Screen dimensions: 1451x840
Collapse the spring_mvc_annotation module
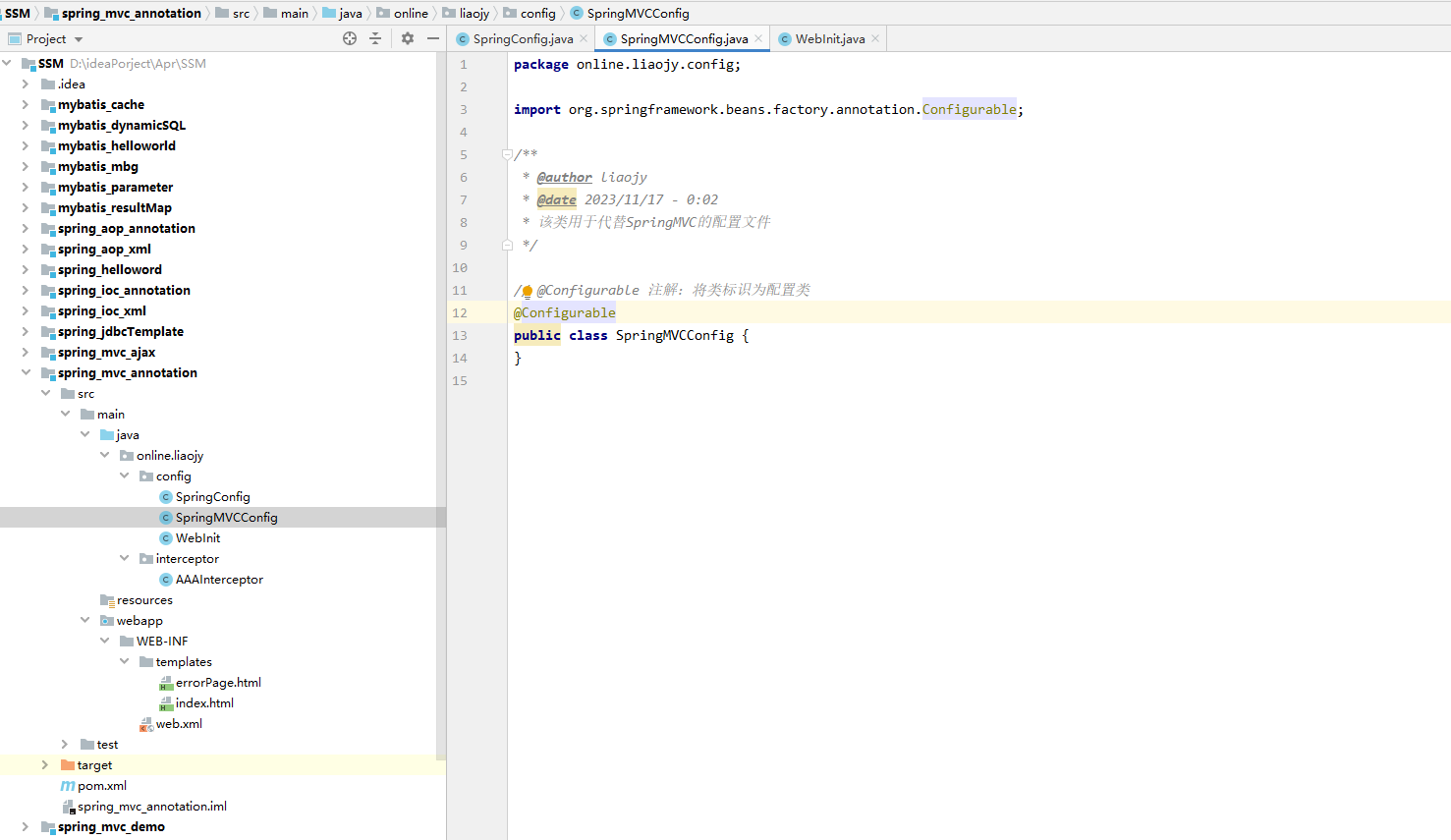tap(26, 372)
